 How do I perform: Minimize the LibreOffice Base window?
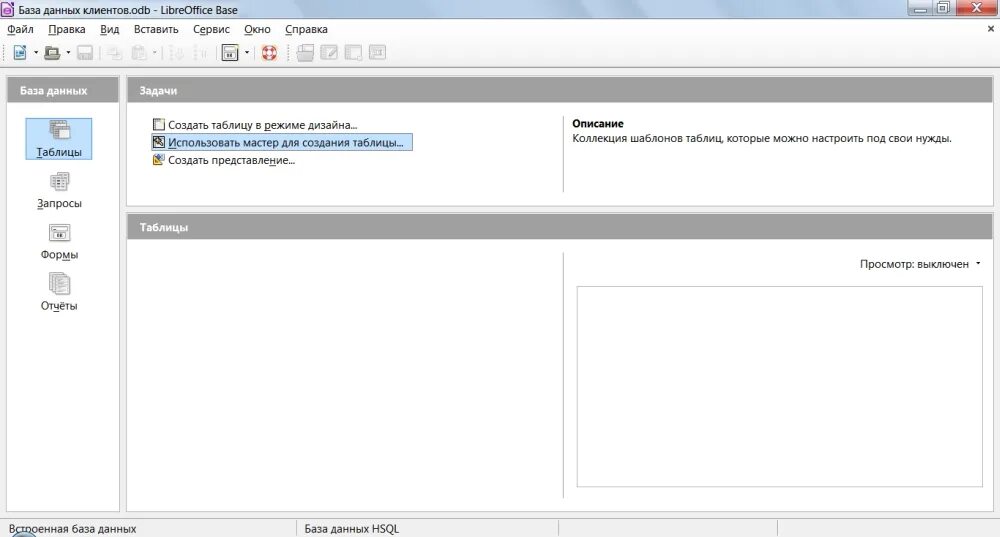(x=920, y=8)
